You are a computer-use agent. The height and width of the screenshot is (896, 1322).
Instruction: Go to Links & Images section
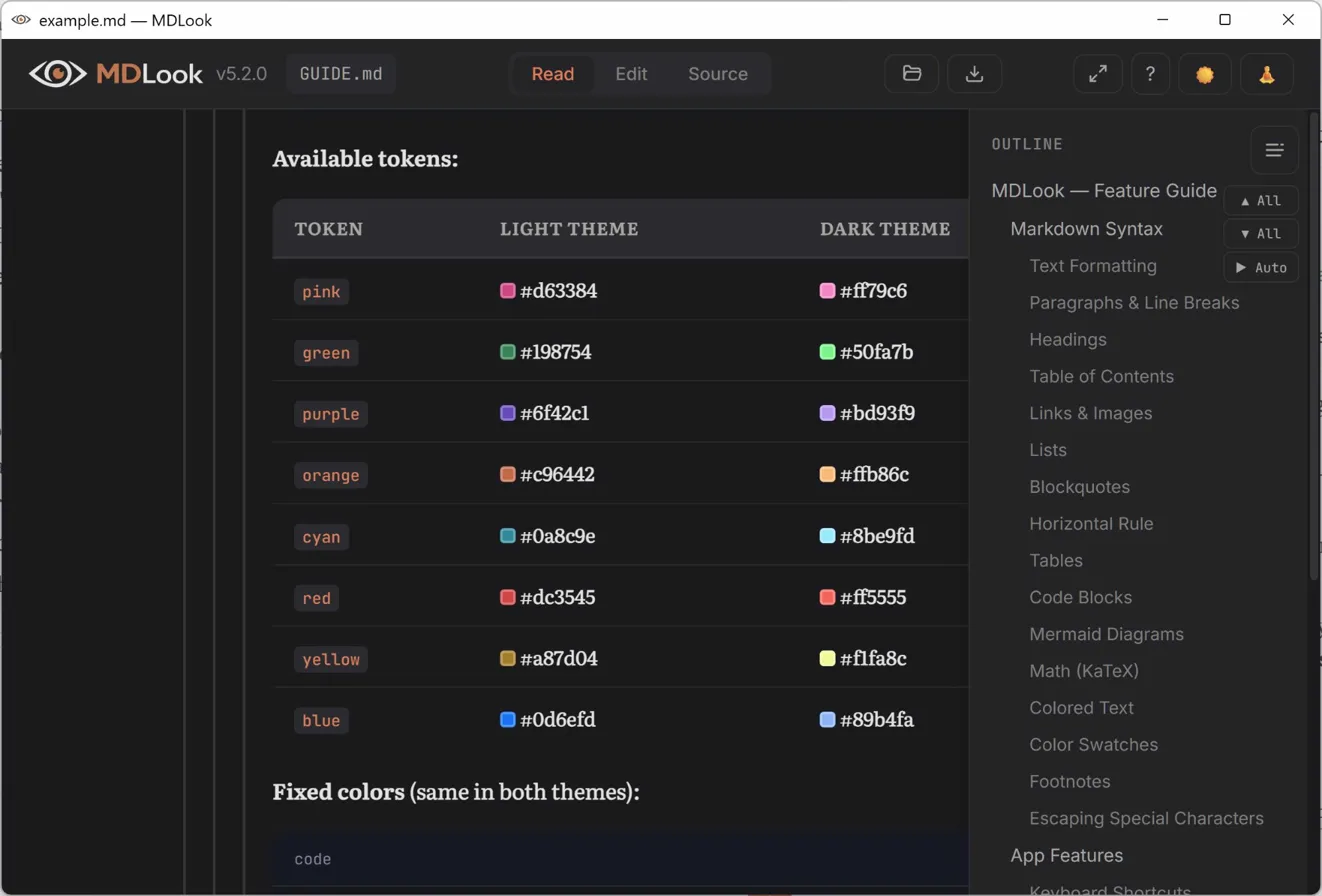1091,413
